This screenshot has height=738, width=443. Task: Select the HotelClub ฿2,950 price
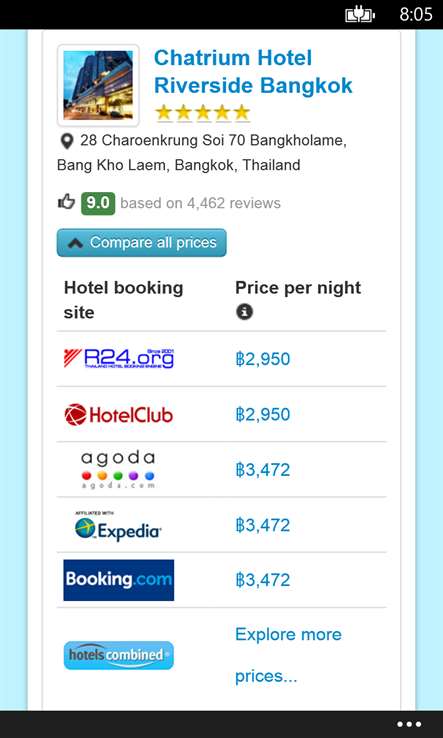click(x=263, y=415)
